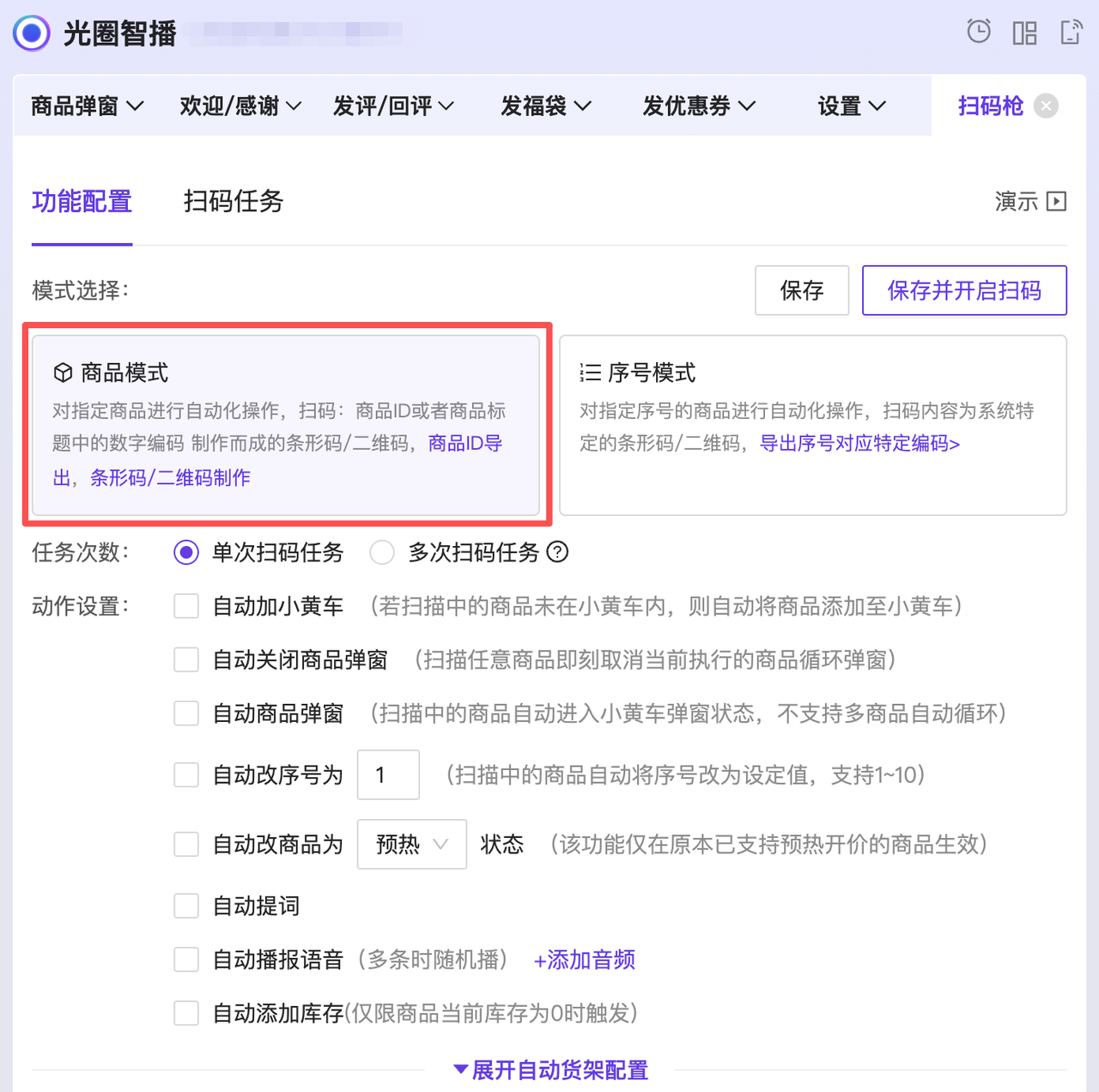This screenshot has height=1092, width=1099.
Task: Click the 保存并开启扫码 button
Action: click(x=963, y=290)
